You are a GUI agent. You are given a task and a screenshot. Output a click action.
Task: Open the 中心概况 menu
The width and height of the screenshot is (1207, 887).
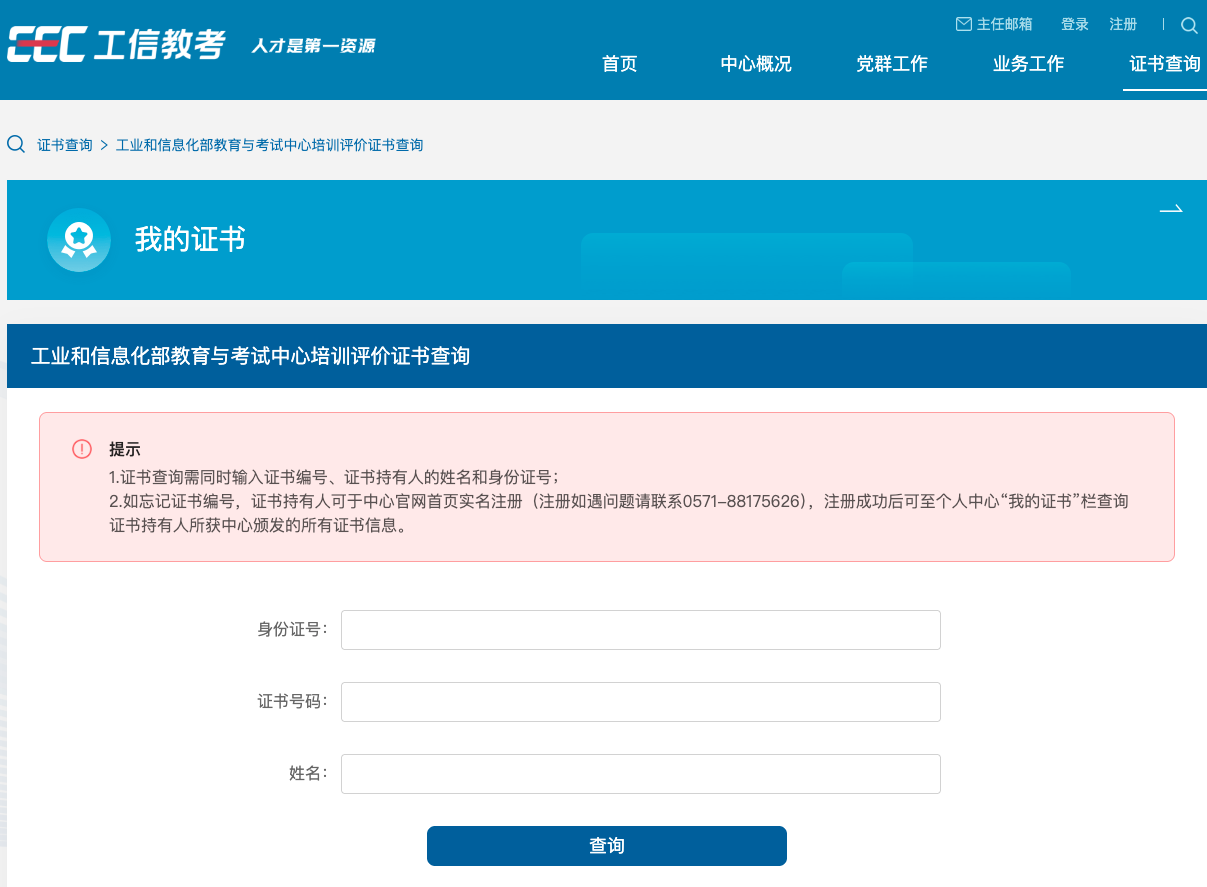756,64
